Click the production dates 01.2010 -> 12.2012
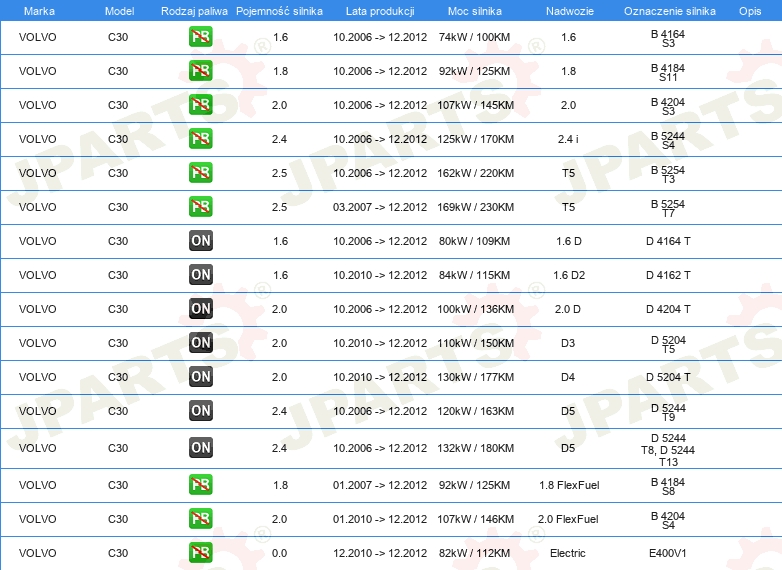Image resolution: width=782 pixels, height=570 pixels. click(380, 519)
